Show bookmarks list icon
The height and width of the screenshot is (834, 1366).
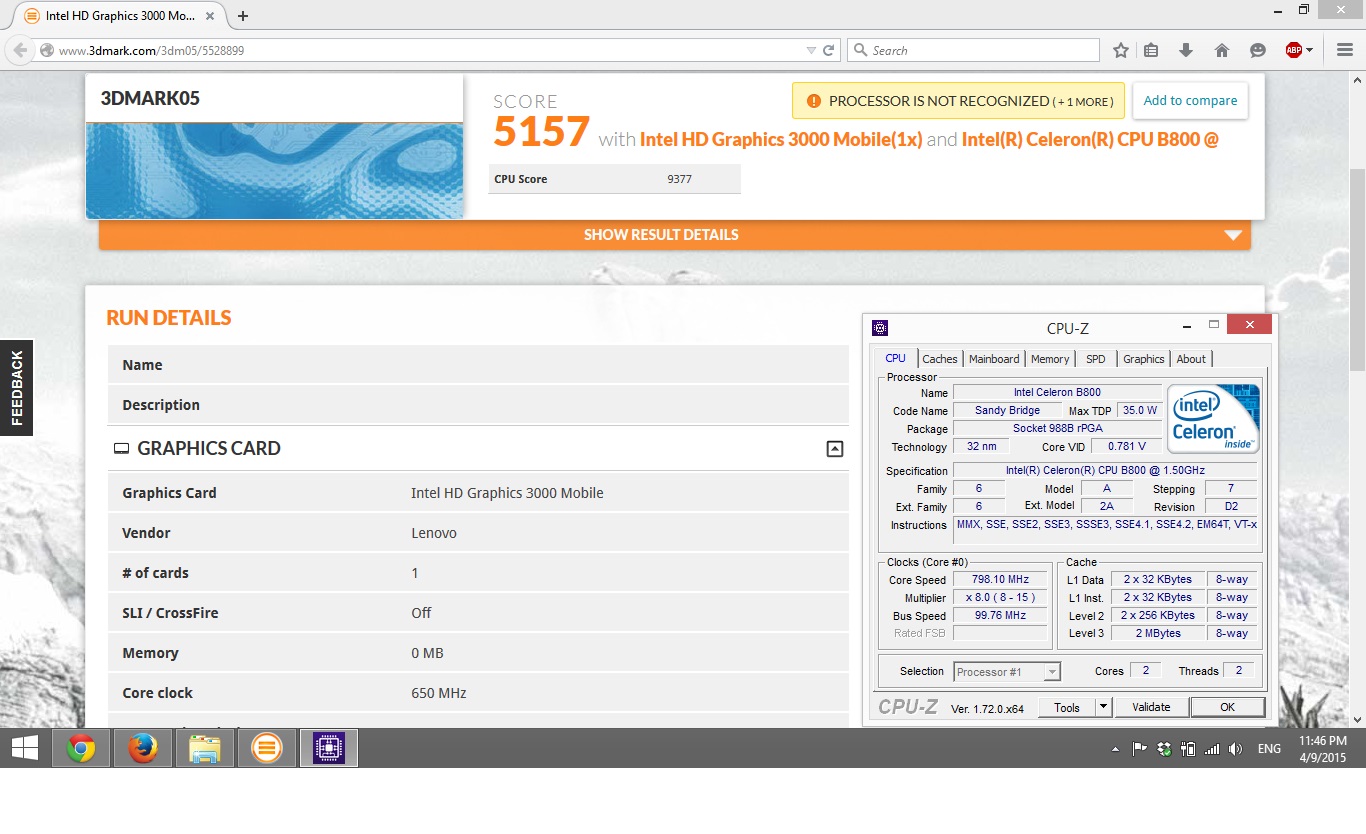click(x=1151, y=50)
